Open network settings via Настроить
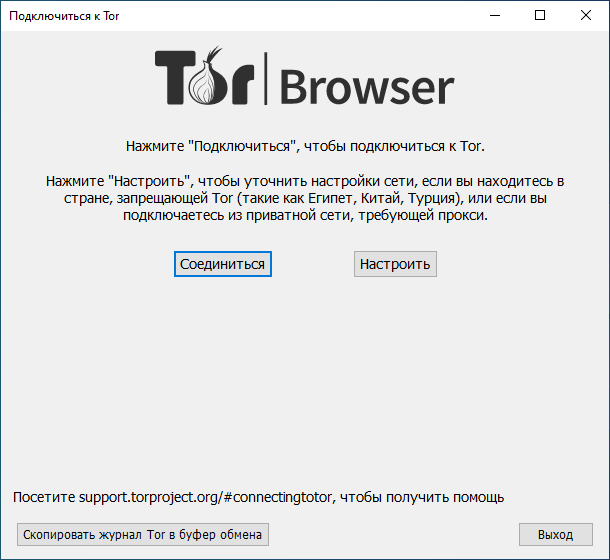The height and width of the screenshot is (560, 610). tap(395, 264)
